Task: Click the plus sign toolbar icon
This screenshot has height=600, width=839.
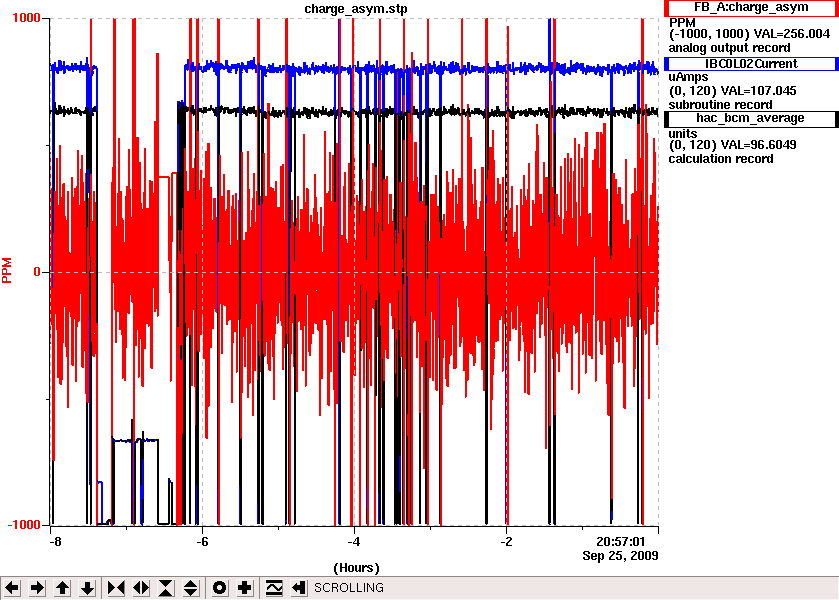Action: tap(245, 588)
